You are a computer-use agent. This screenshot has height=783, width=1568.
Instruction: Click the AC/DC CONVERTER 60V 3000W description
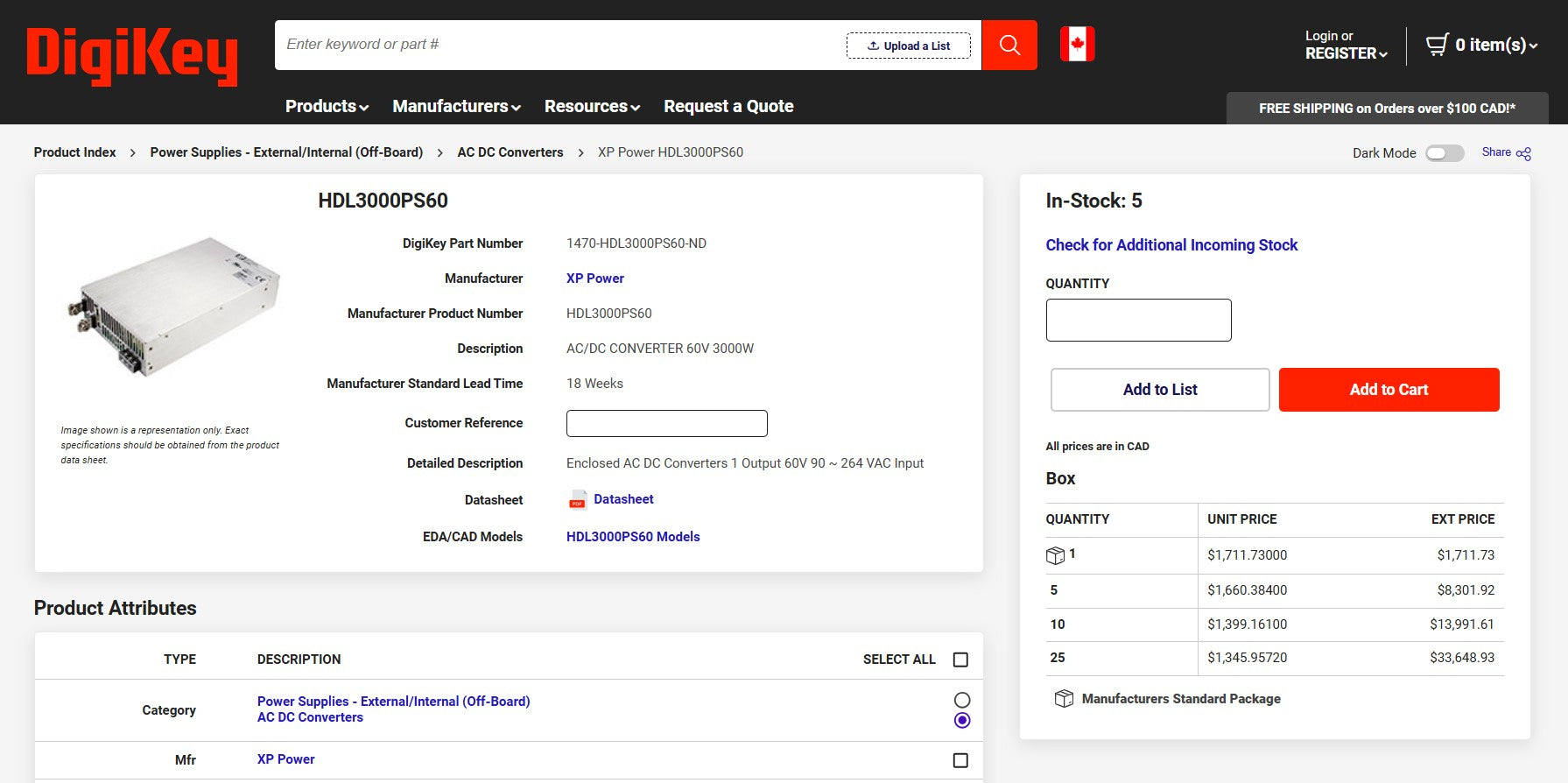coord(660,349)
